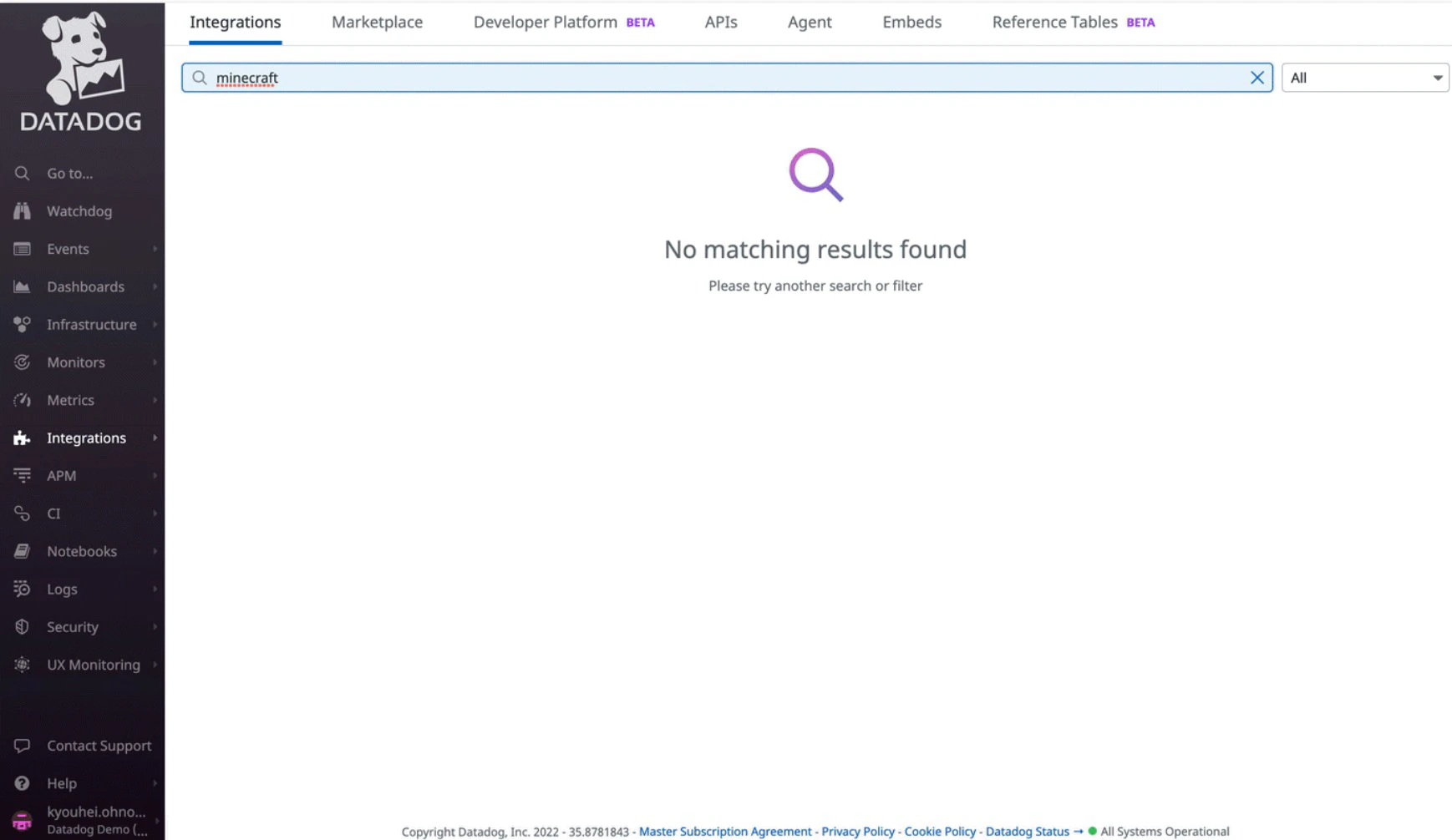Click Contact Support label

[99, 746]
